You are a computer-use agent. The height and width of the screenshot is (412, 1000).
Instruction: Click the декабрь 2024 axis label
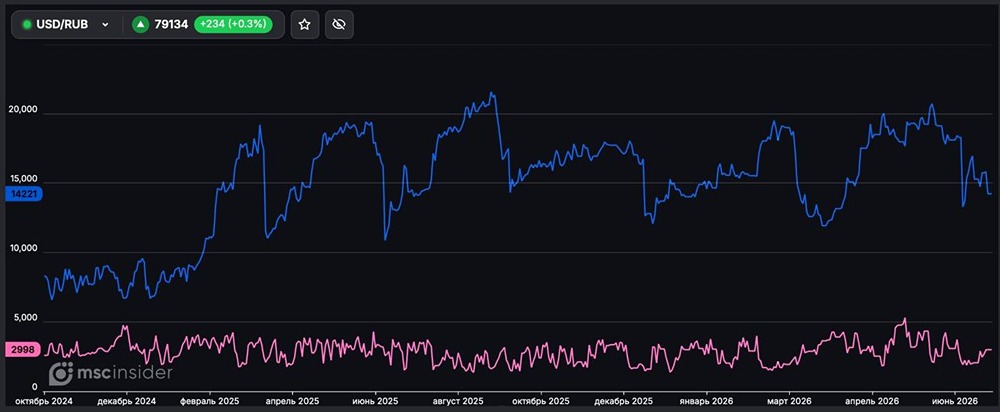[x=128, y=401]
